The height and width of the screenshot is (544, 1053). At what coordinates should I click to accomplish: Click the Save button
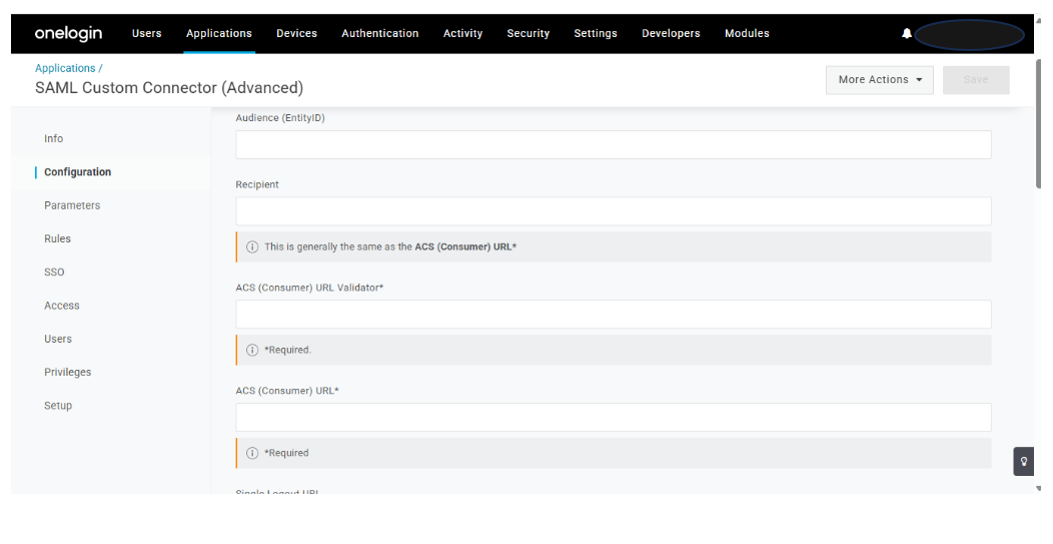pos(975,80)
